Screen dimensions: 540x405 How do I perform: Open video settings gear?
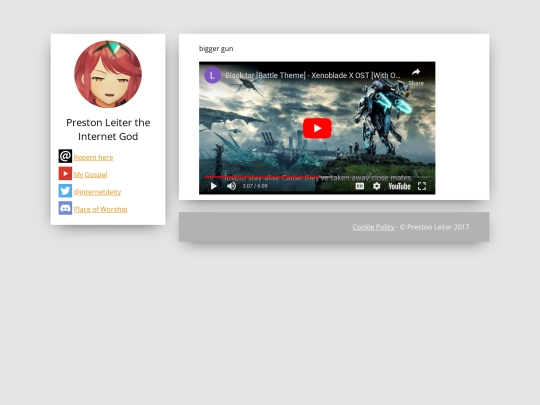[x=376, y=186]
